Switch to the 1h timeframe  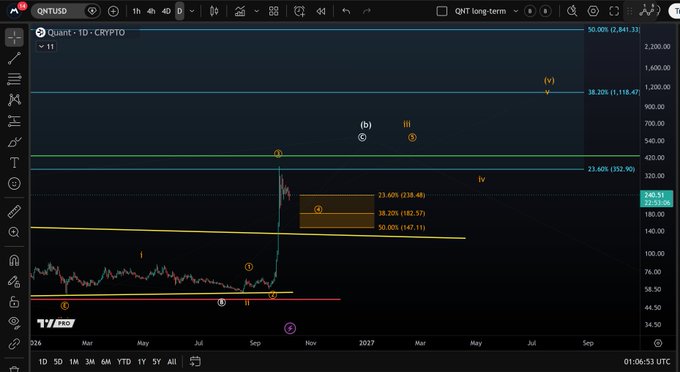[136, 11]
